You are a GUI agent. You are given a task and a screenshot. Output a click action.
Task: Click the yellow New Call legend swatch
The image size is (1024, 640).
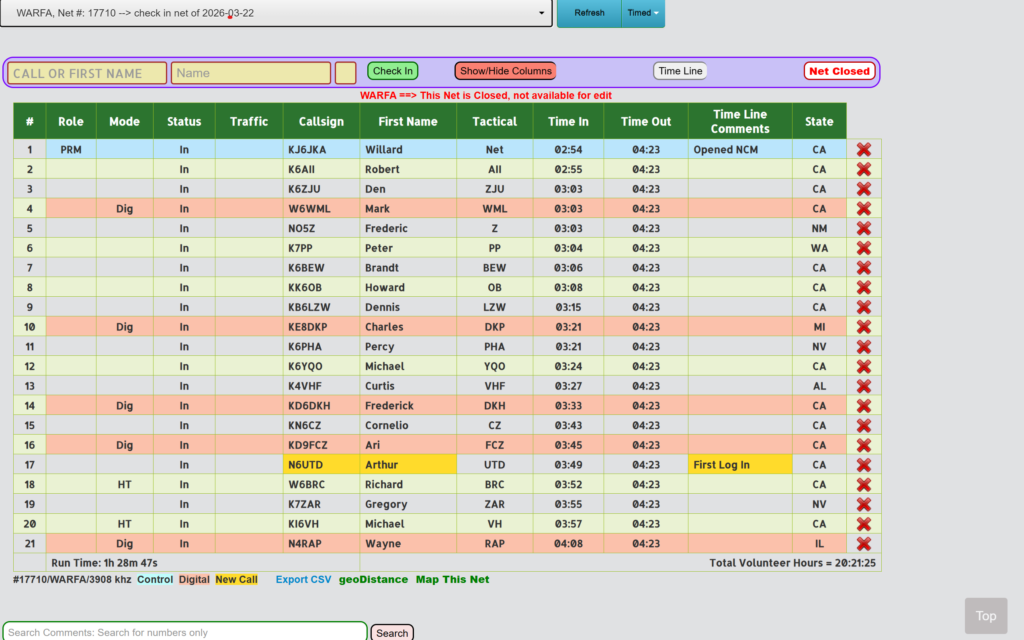coord(236,580)
